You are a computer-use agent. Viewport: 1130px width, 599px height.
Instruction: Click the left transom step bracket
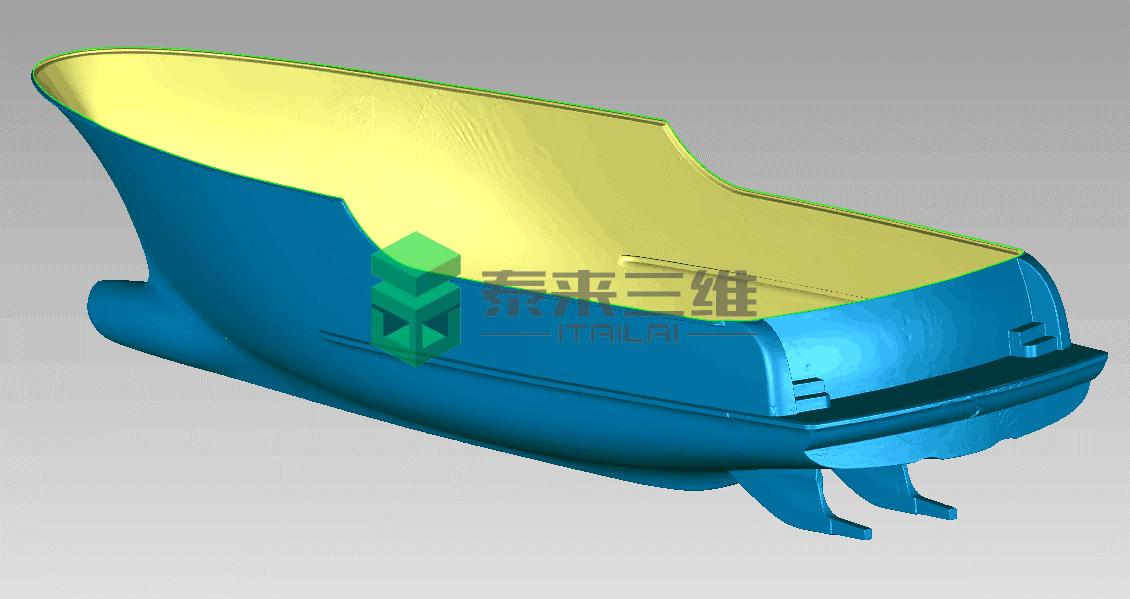pyautogui.click(x=810, y=393)
